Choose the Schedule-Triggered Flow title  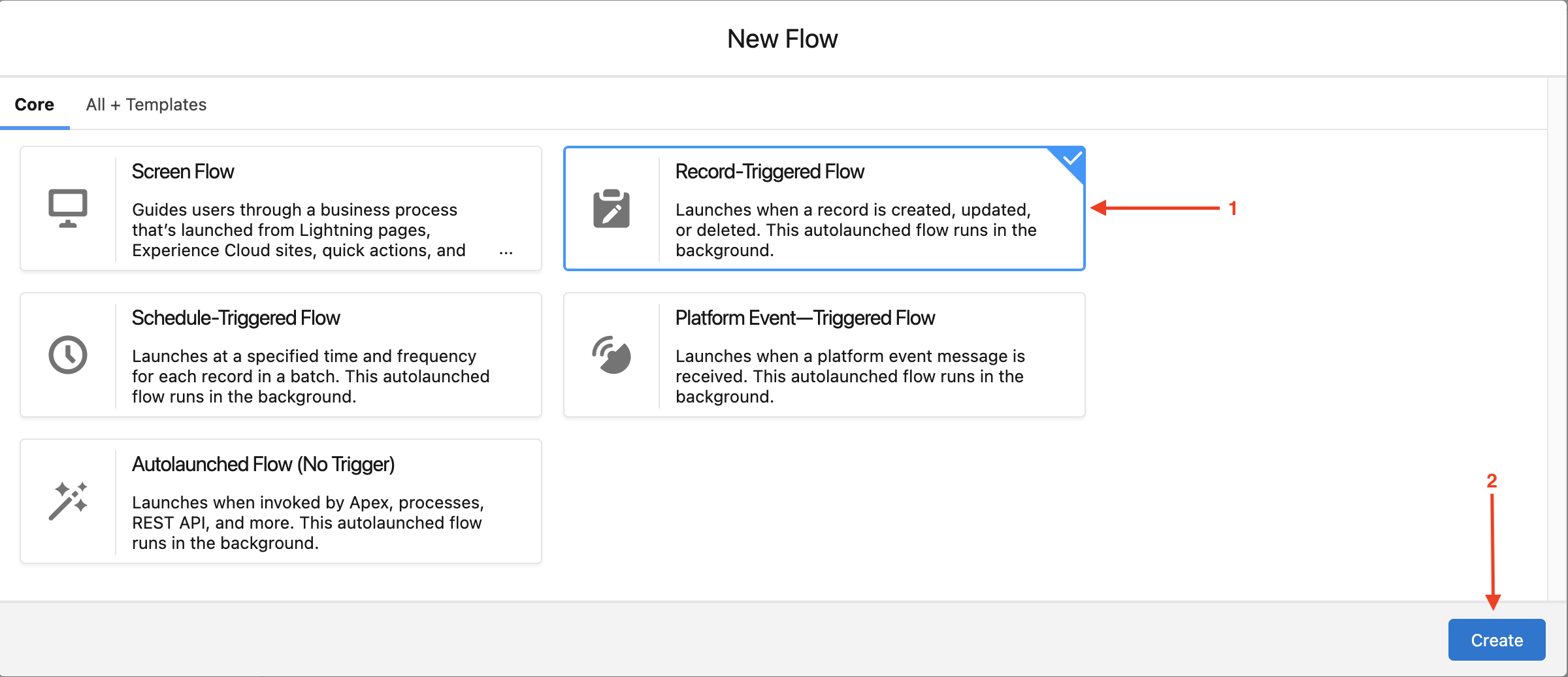(236, 318)
